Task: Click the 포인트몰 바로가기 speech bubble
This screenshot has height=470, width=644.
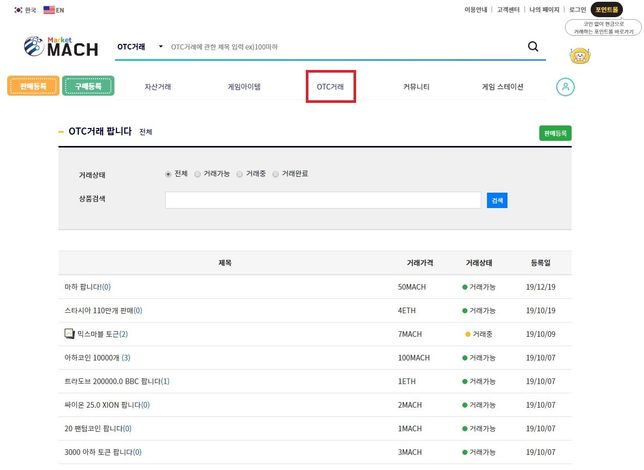Action: pos(603,28)
